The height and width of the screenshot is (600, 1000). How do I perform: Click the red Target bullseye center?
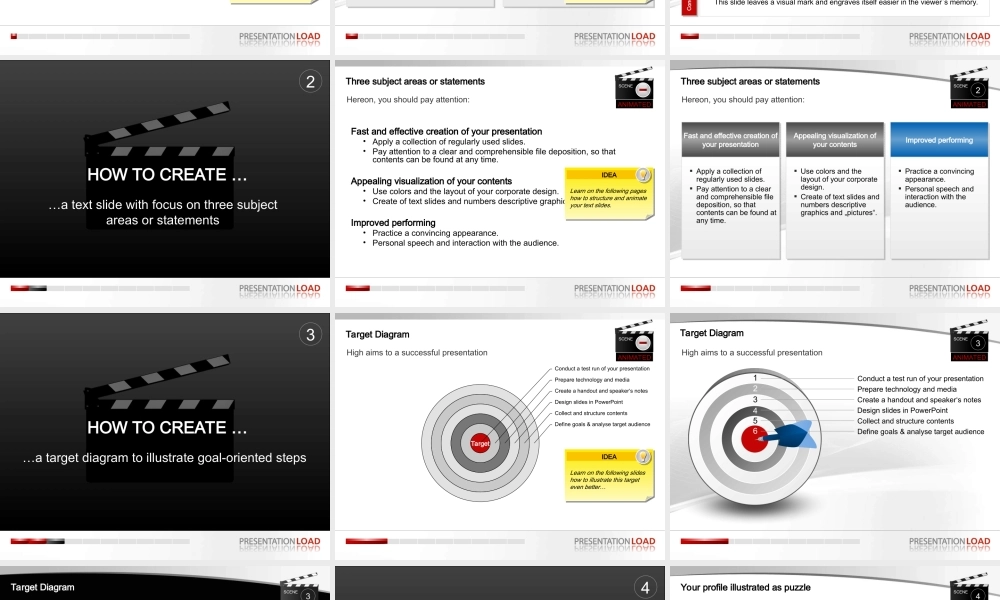(x=480, y=443)
